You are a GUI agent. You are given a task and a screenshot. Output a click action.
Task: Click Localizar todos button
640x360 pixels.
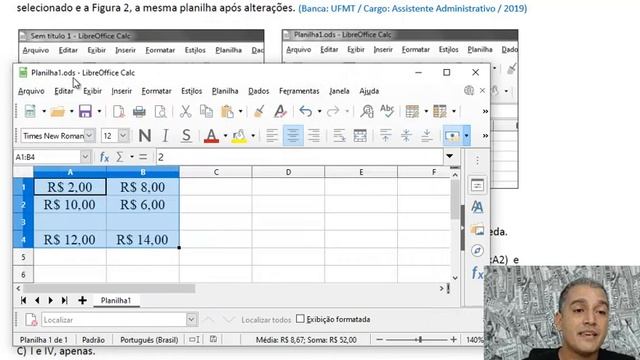[x=266, y=320]
